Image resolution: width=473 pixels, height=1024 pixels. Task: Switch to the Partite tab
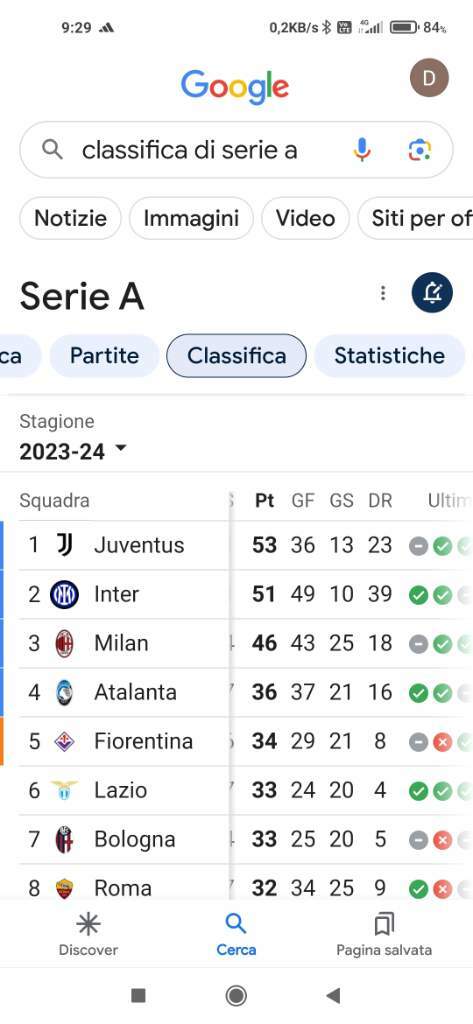pos(105,356)
